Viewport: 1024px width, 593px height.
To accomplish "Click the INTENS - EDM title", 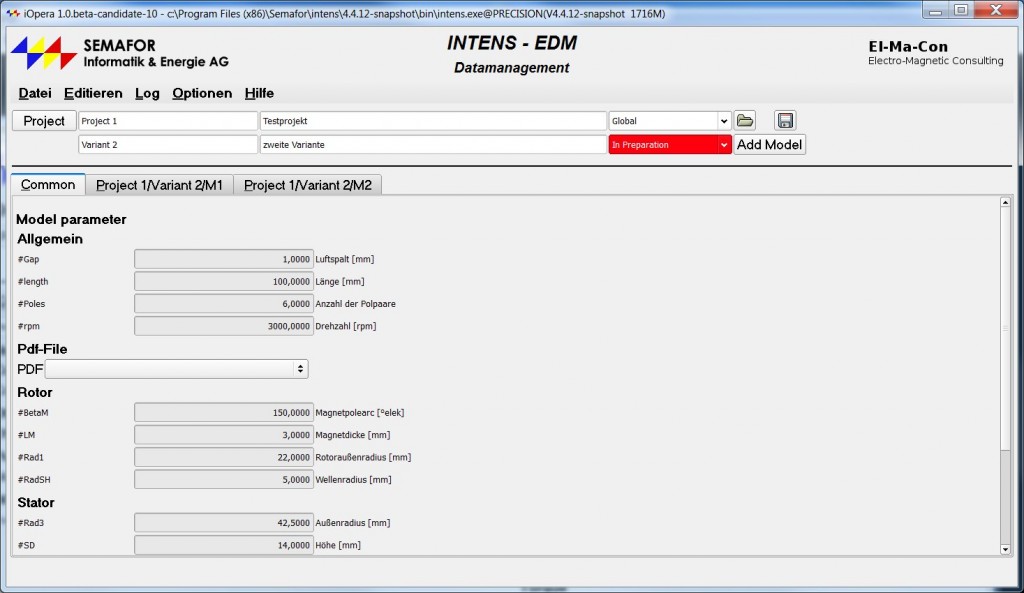I will point(512,43).
